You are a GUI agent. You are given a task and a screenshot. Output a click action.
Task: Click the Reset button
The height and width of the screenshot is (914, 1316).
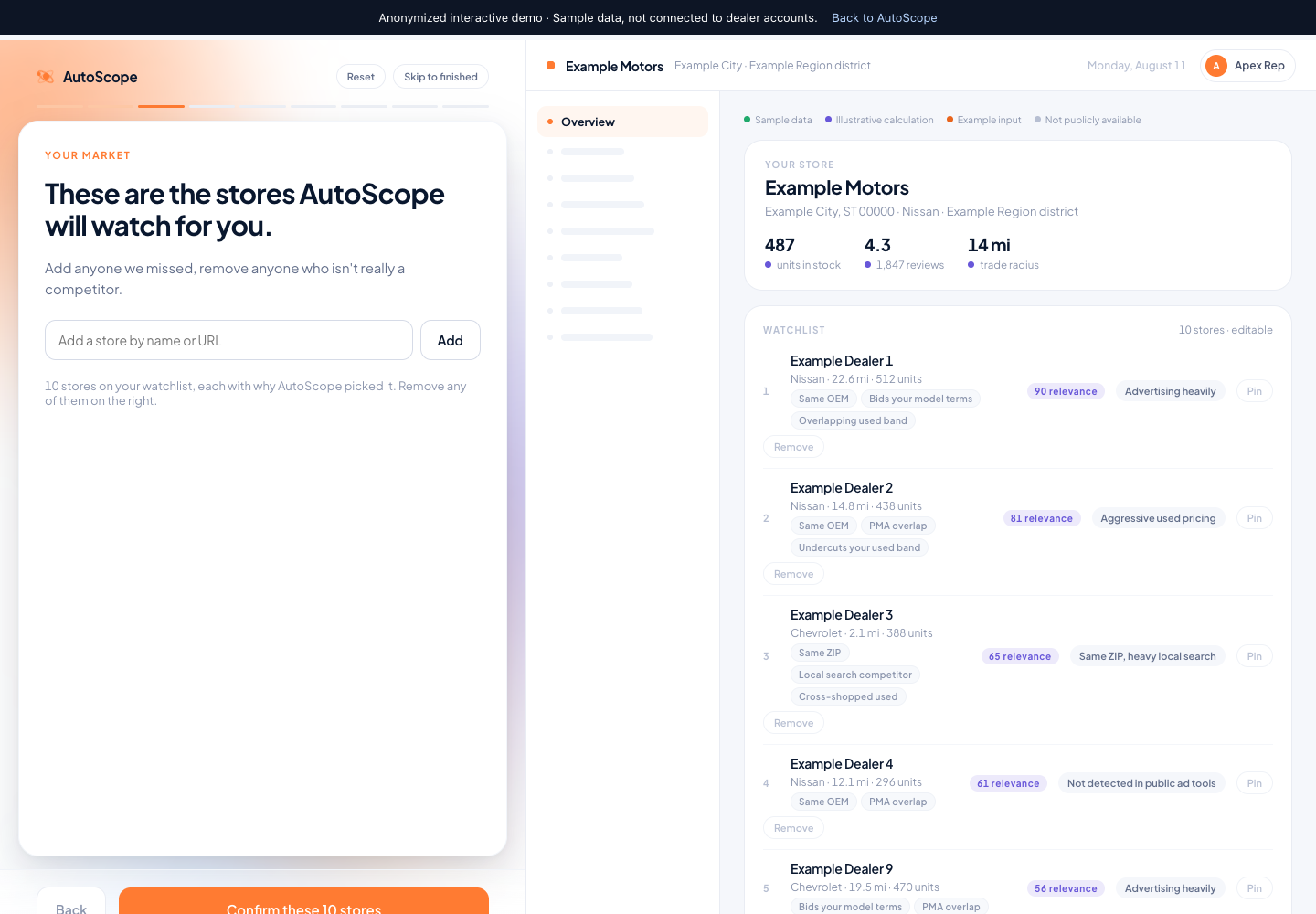361,77
